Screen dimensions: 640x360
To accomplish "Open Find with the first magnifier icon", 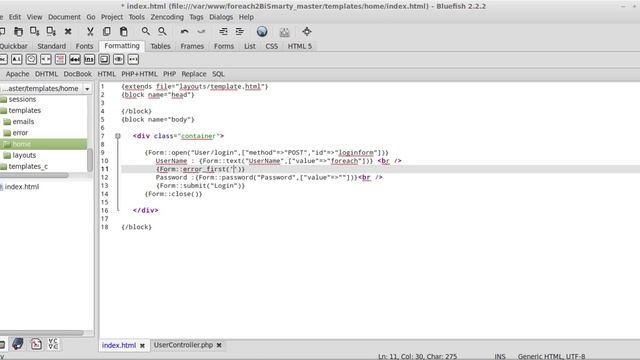I will coord(145,31).
